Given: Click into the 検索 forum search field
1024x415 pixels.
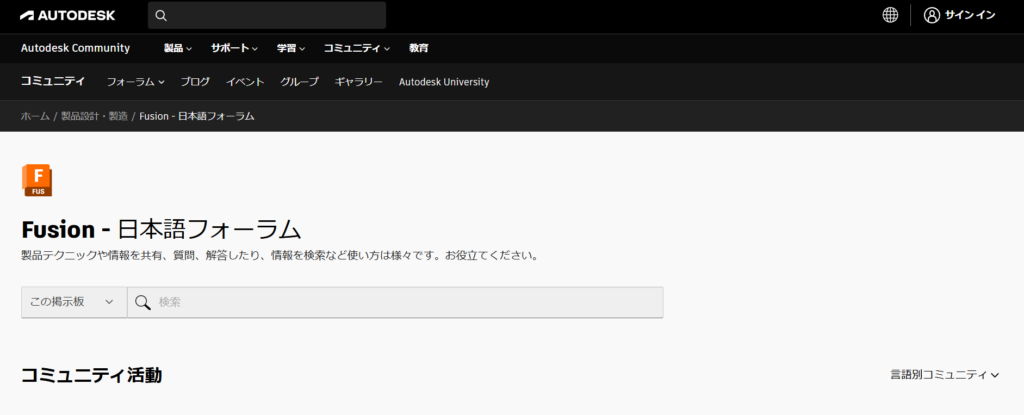Looking at the screenshot, I should (395, 302).
